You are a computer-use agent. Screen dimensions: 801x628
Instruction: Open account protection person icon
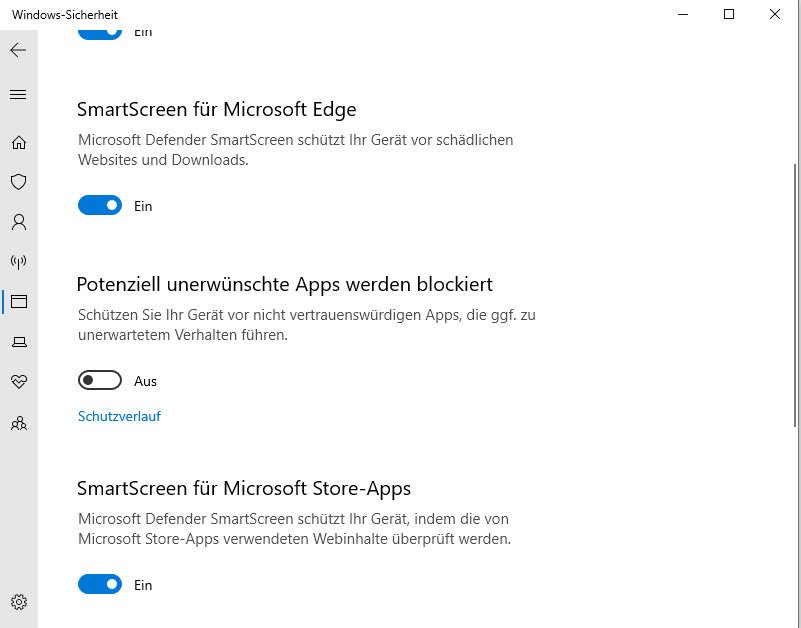click(x=18, y=222)
